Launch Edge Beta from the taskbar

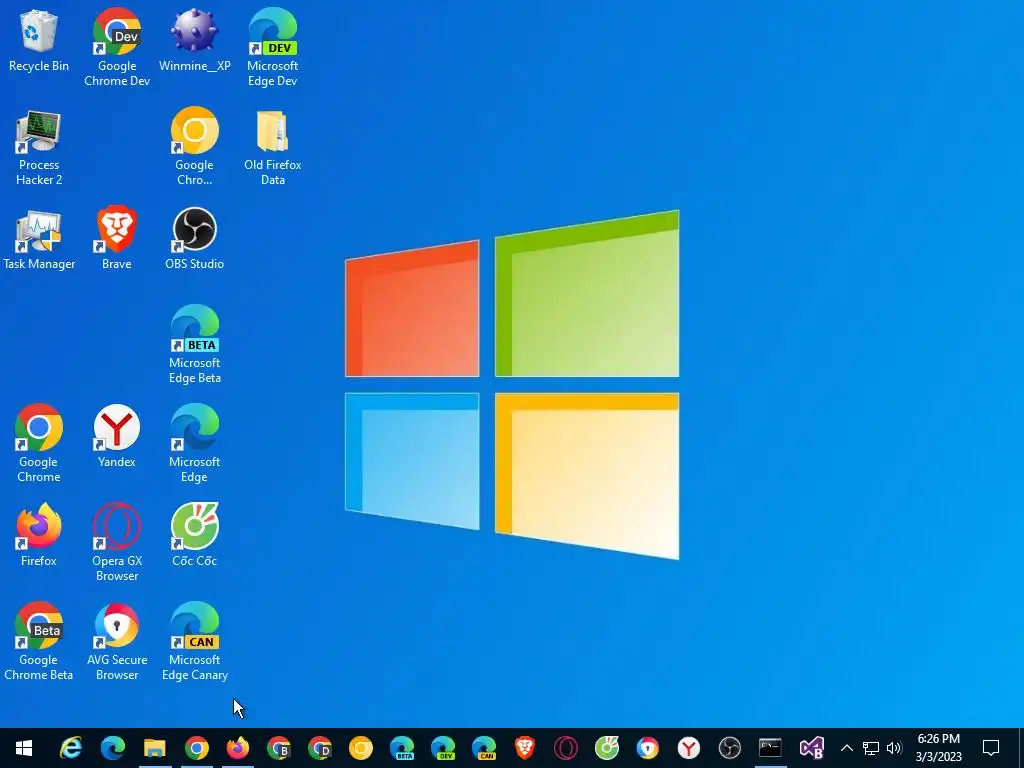[402, 748]
